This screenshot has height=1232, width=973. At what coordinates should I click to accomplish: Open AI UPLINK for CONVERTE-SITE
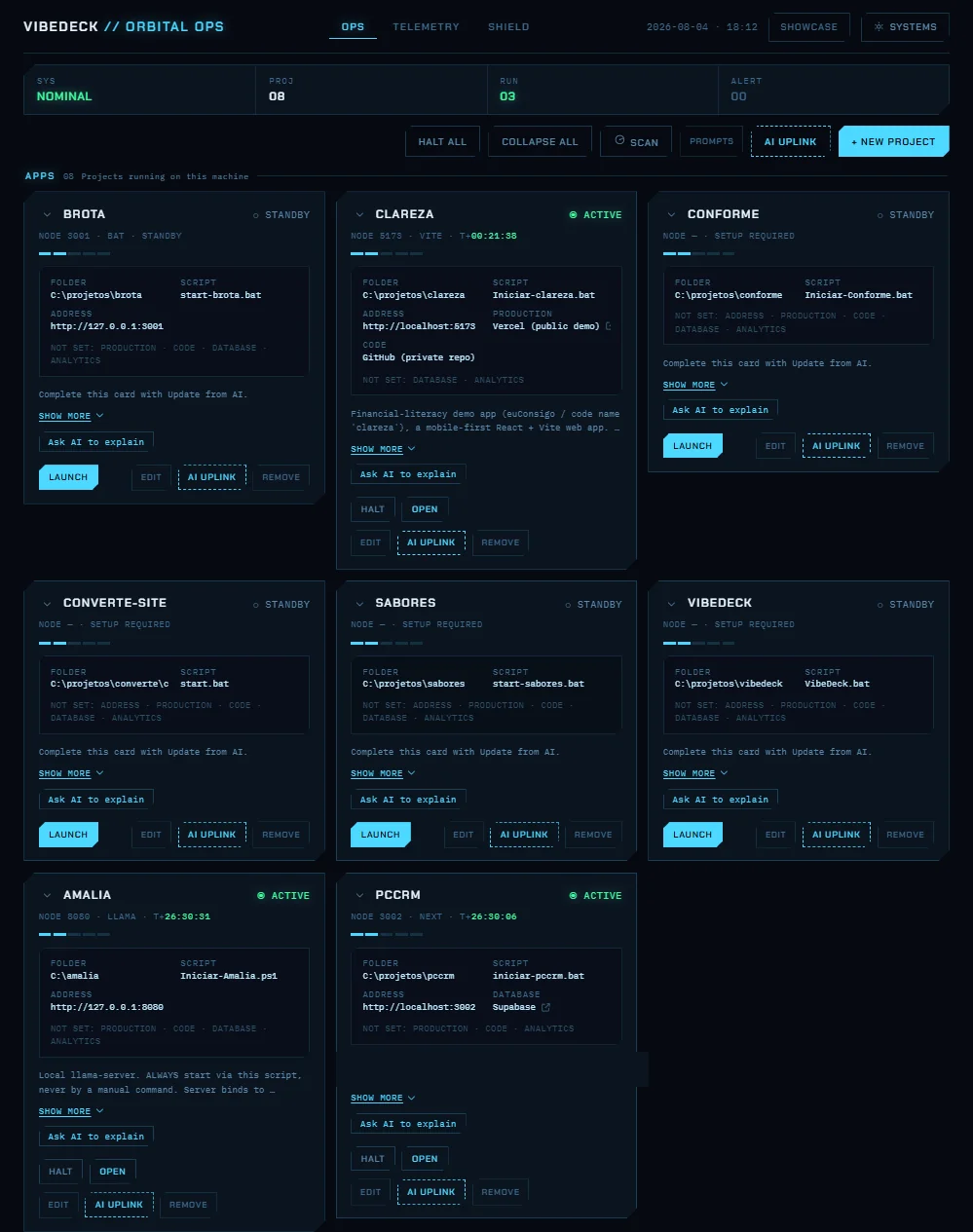[211, 835]
